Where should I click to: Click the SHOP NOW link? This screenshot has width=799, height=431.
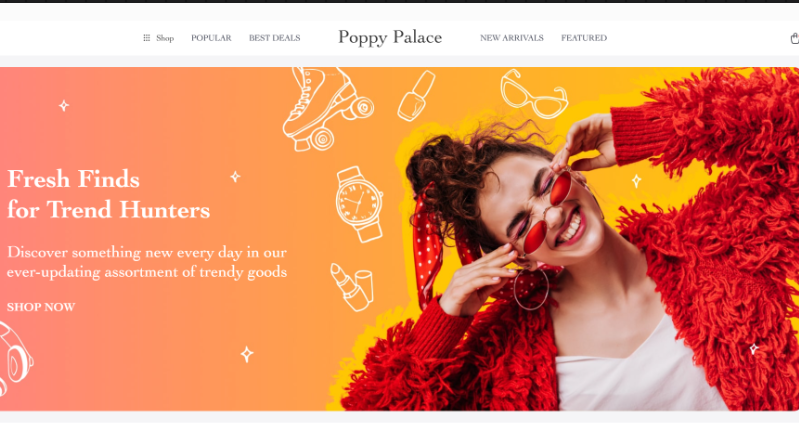[x=41, y=307]
